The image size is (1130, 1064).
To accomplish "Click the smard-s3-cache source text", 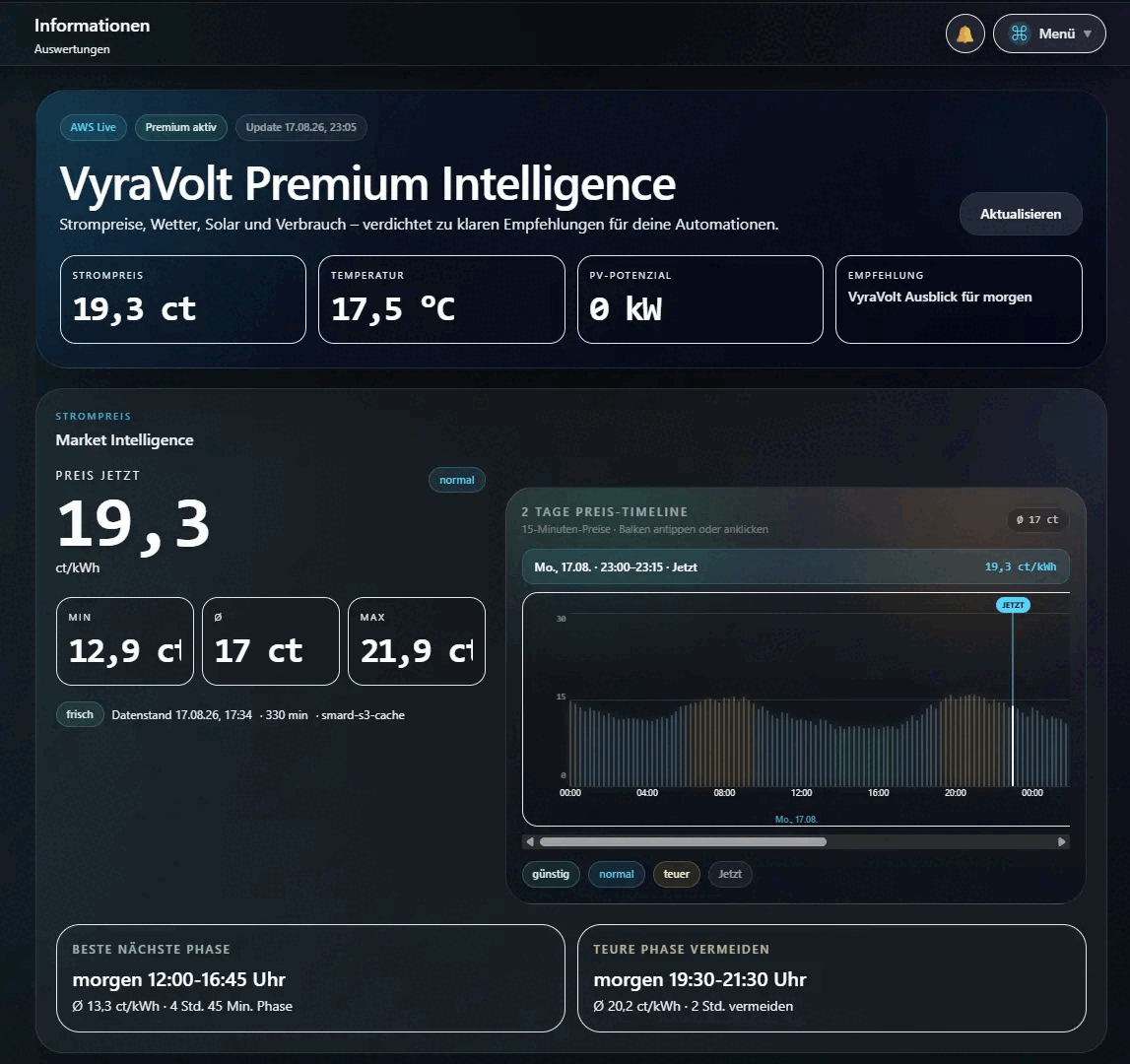I will [363, 715].
